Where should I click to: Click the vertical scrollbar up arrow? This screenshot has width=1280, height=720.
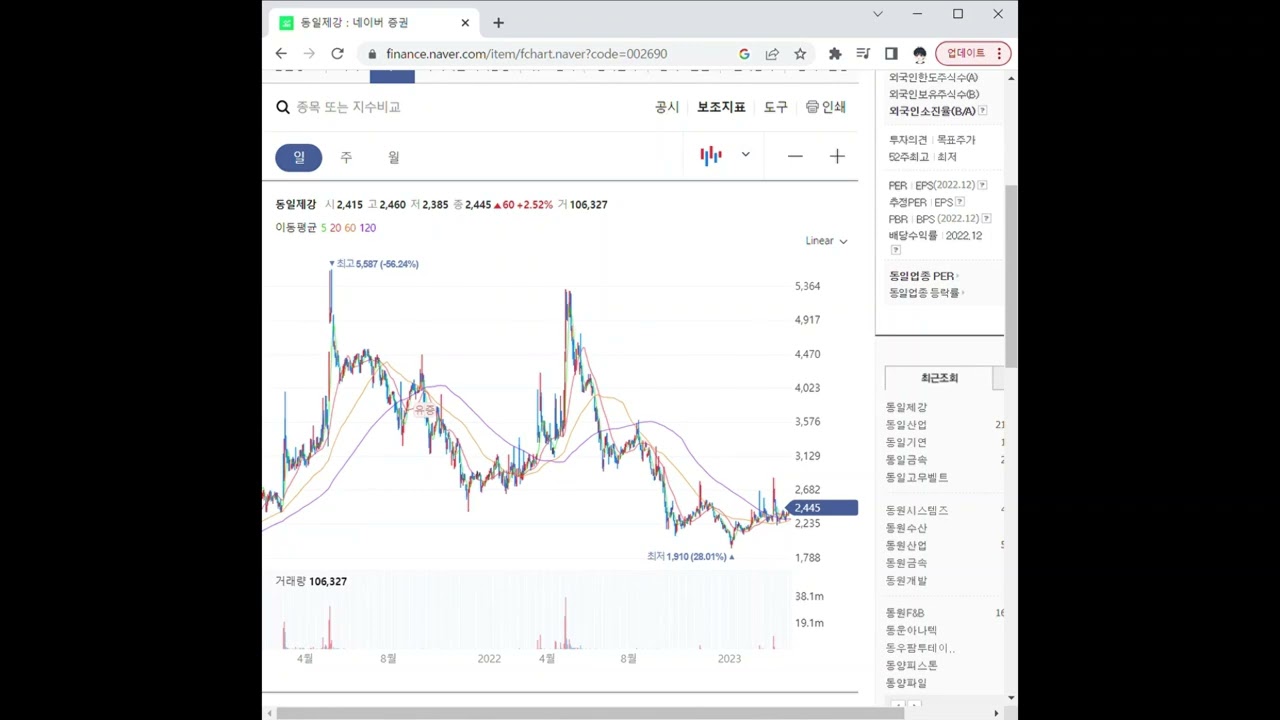click(1011, 78)
